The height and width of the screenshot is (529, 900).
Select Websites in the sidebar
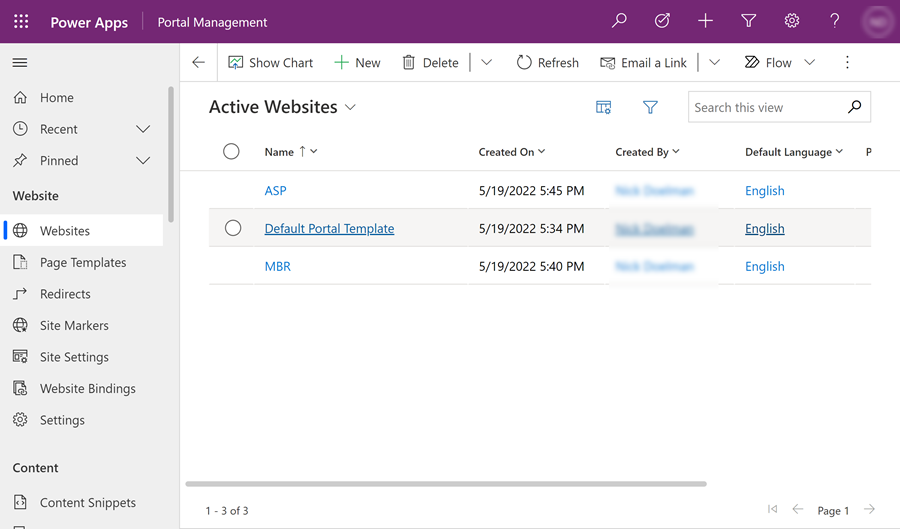coord(83,231)
